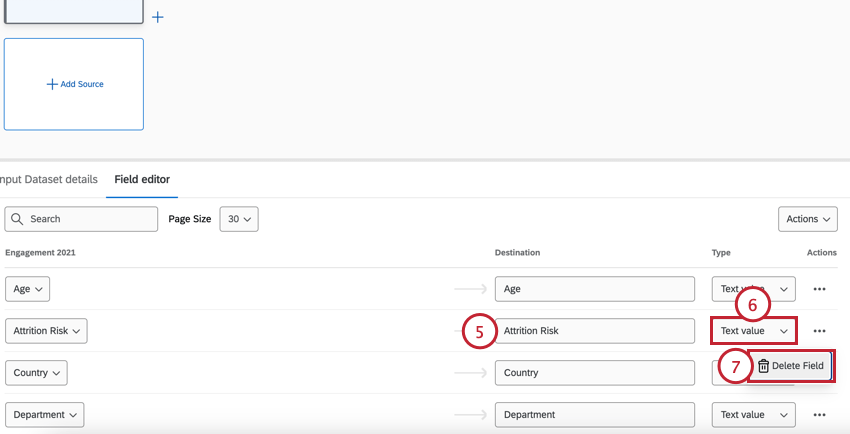
Task: Click the Age destination input field
Action: pos(594,289)
